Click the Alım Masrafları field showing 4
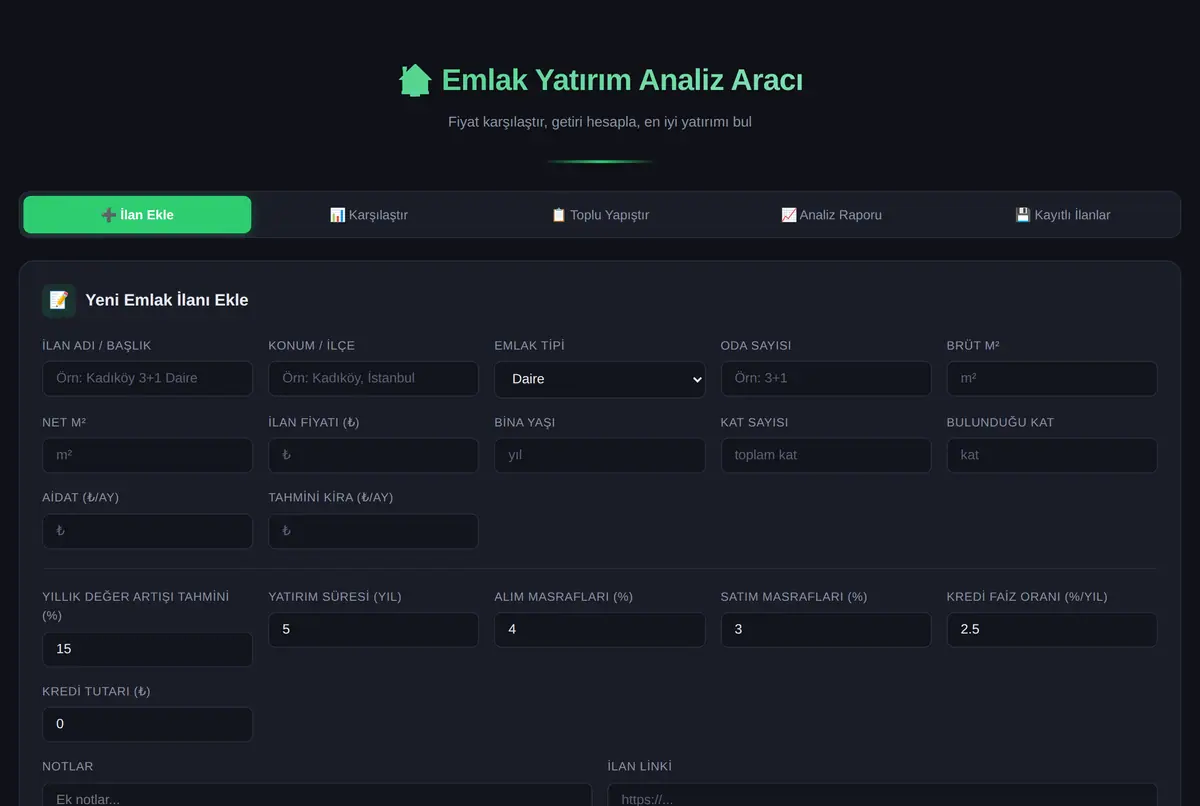This screenshot has height=806, width=1200. click(600, 630)
